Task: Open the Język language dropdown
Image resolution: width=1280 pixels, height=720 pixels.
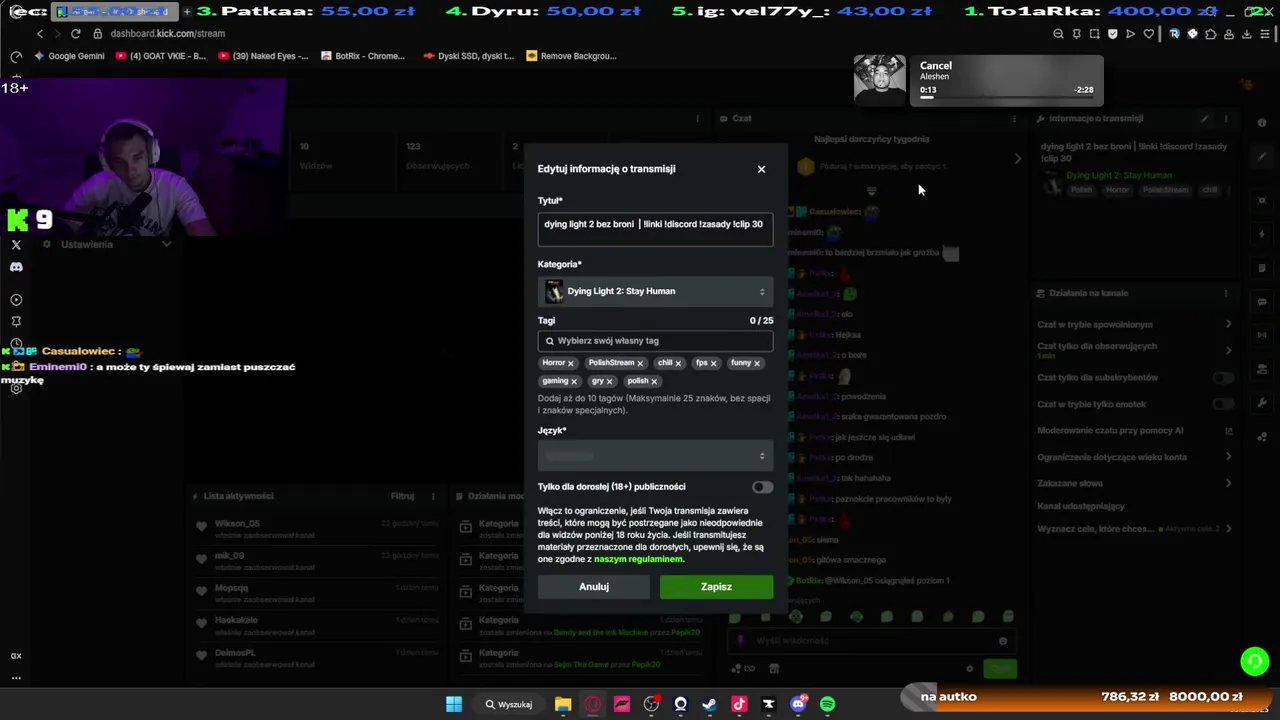Action: point(655,456)
